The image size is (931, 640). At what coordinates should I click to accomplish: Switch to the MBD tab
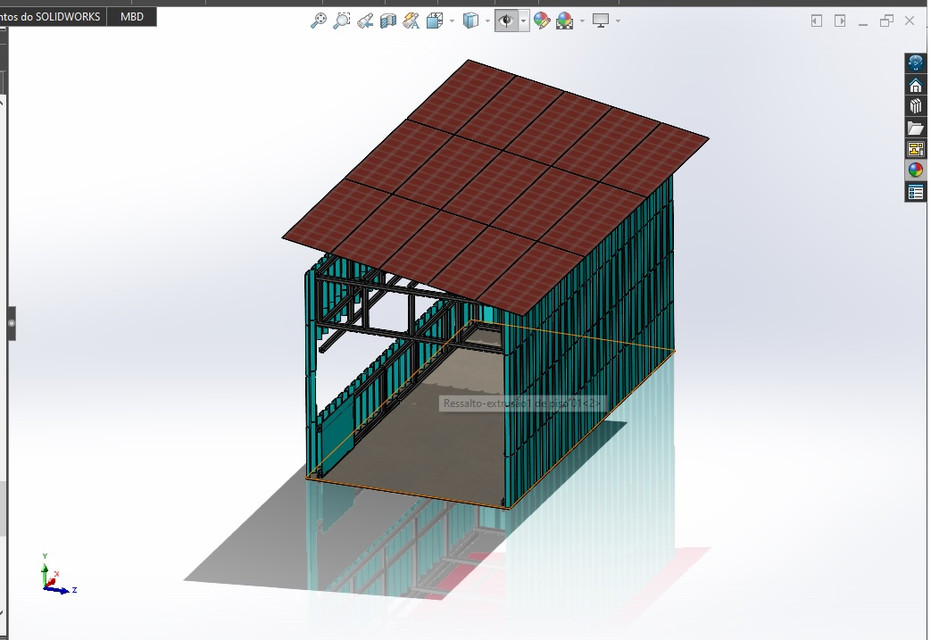tap(133, 16)
